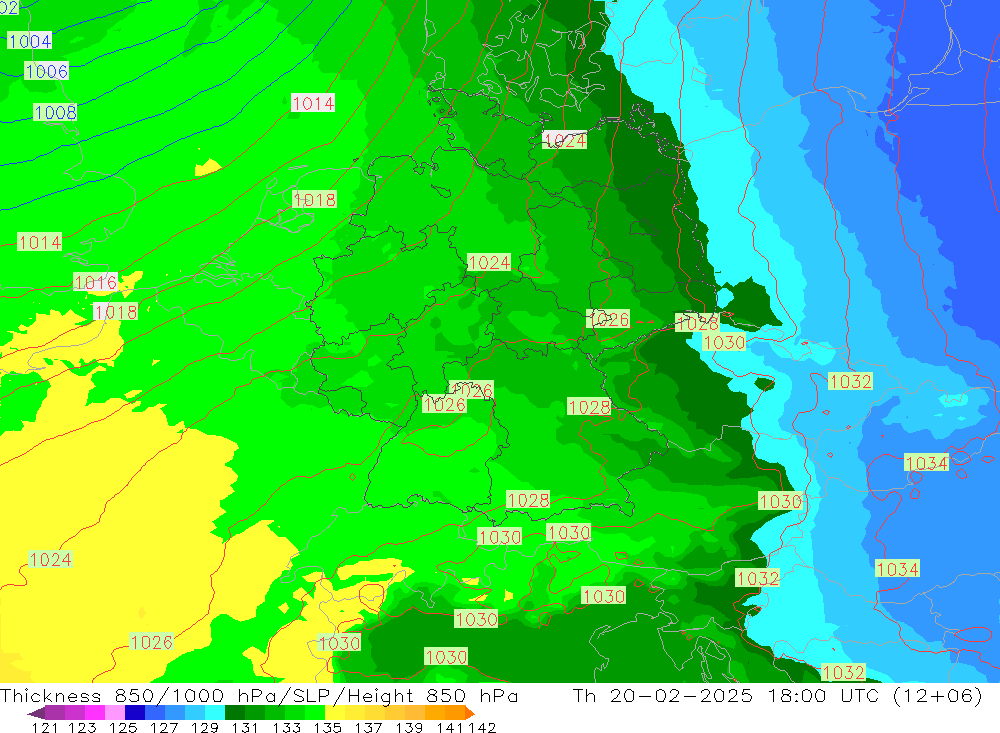
Task: Click the blue 1008 isobar label
Action: pos(55,113)
